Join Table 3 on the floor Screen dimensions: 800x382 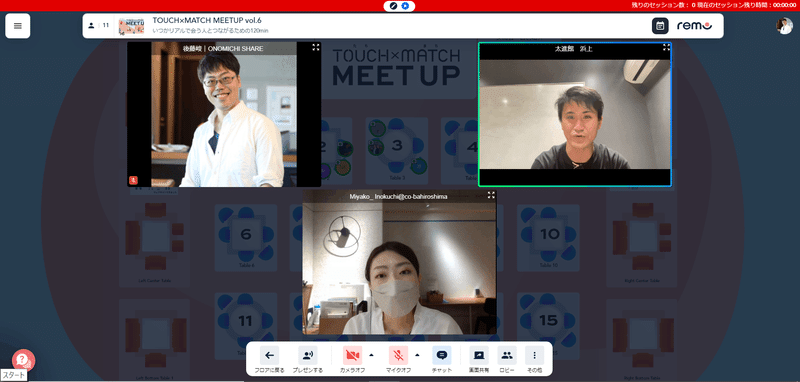[397, 150]
